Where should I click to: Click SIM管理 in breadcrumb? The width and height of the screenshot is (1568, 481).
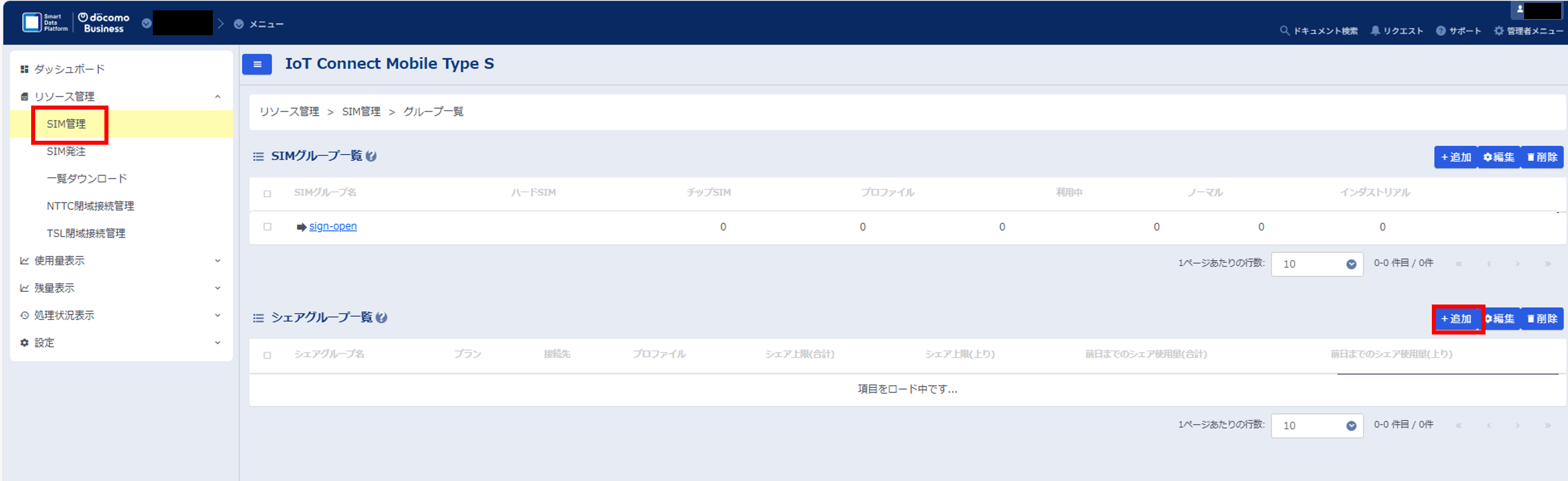click(x=361, y=112)
